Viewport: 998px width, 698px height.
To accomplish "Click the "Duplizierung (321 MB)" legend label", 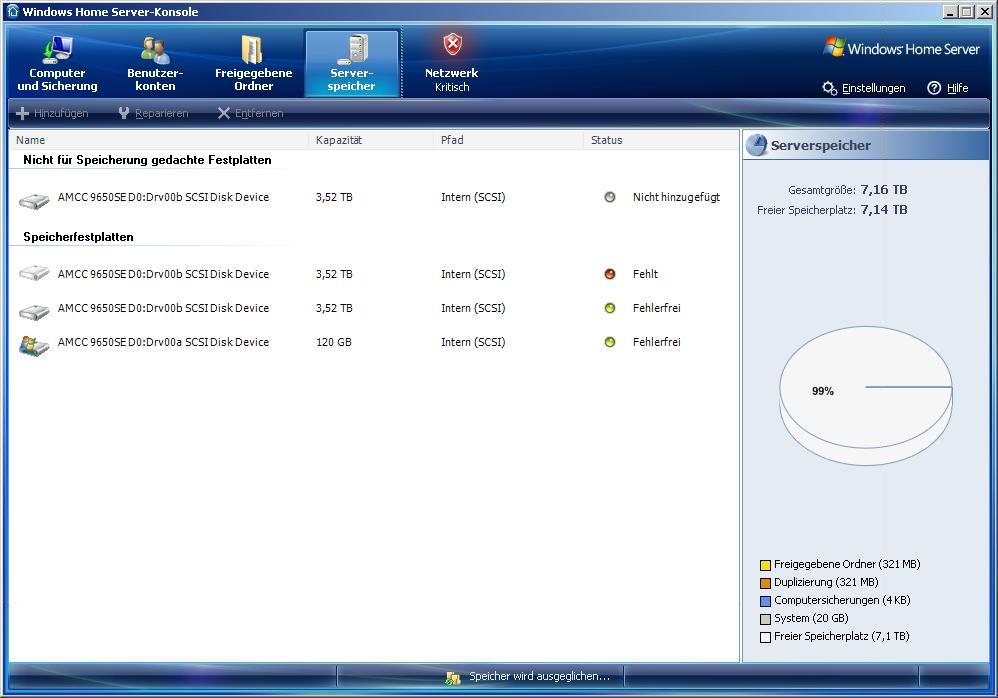I will point(826,582).
